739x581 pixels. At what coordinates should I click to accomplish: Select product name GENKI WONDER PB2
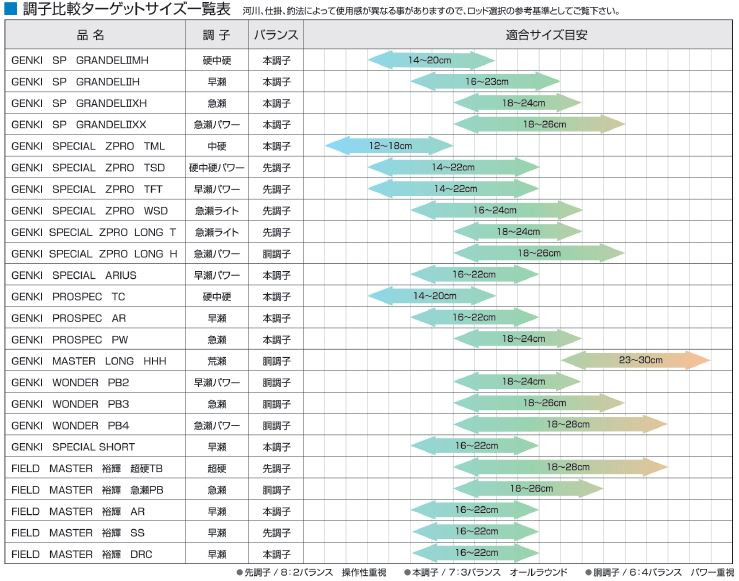point(70,383)
